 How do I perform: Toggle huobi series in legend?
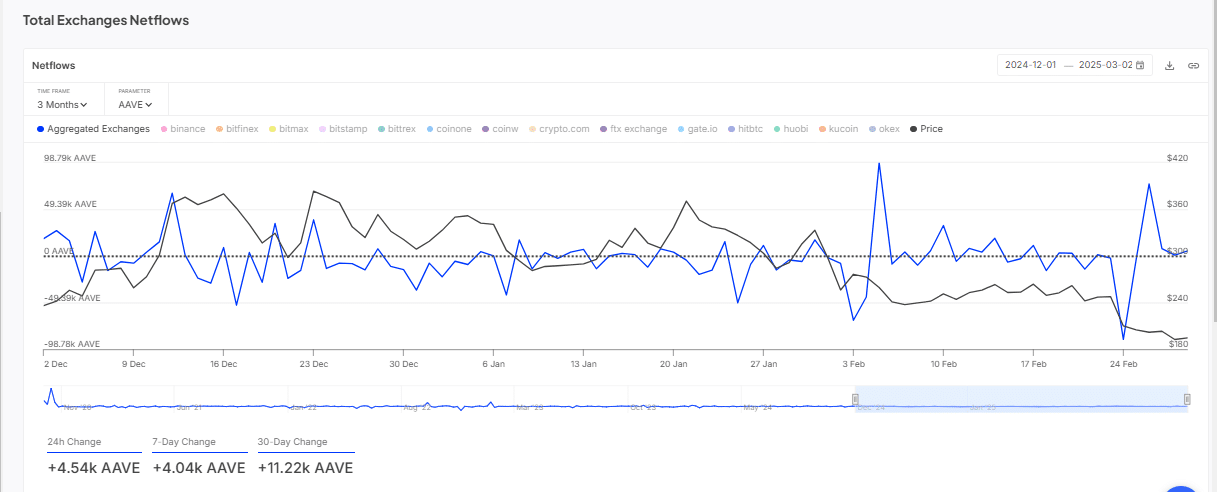pos(791,129)
